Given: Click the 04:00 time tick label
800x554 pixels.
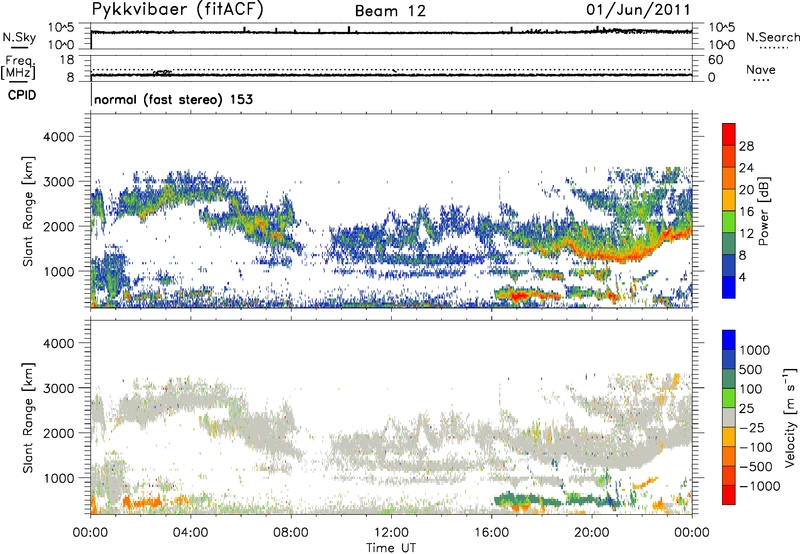Looking at the screenshot, I should 190,533.
